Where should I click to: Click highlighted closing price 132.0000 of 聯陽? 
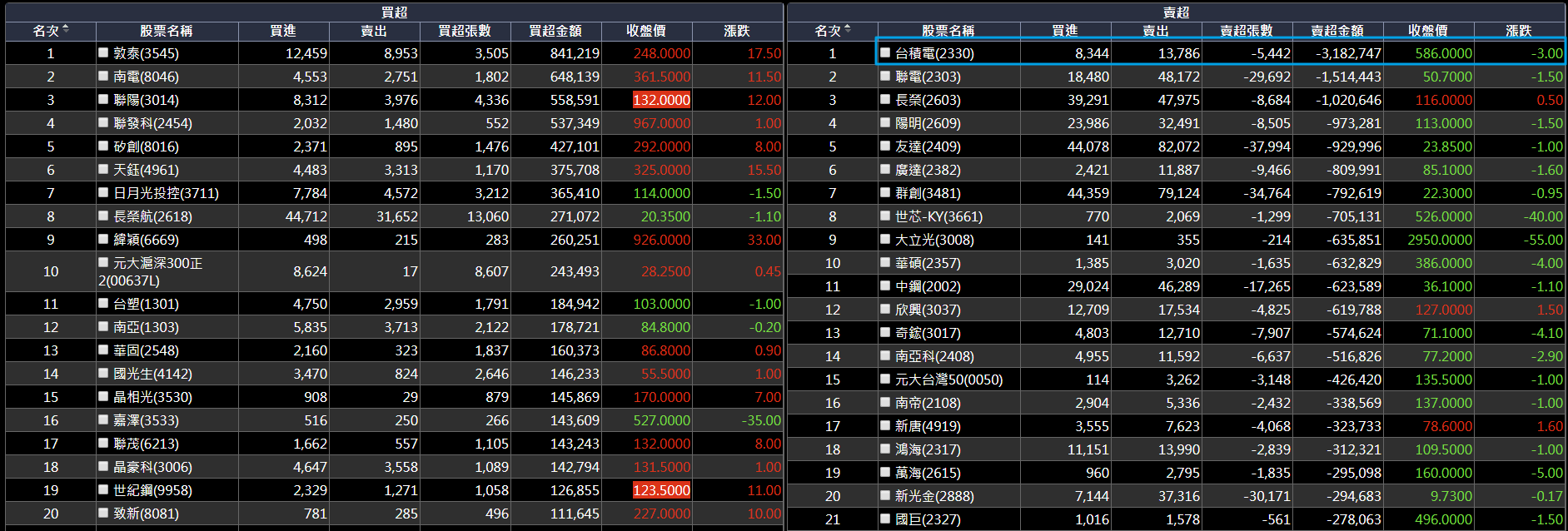click(661, 100)
